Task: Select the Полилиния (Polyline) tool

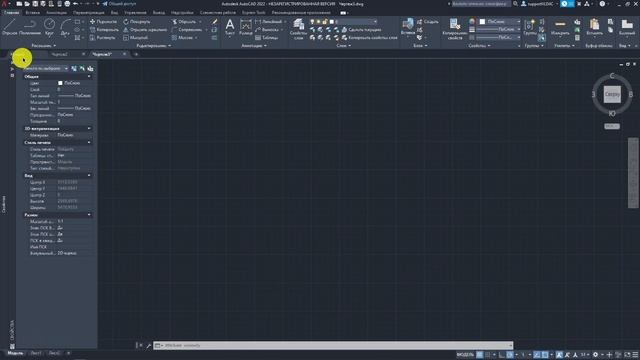Action: 30,27
